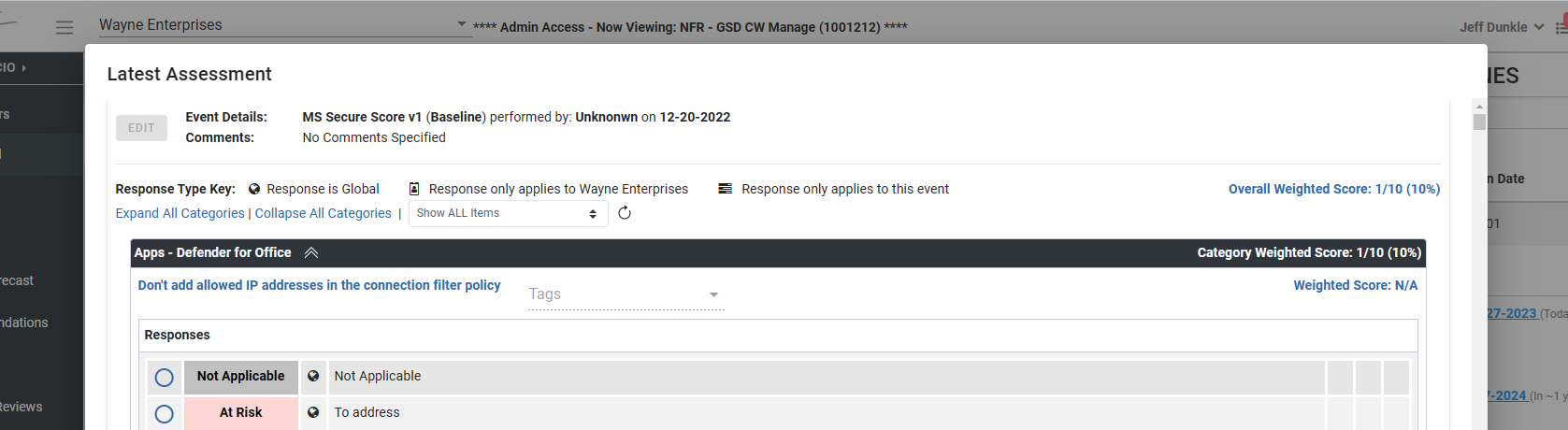Click the EDIT button
The image size is (1568, 430).
tap(141, 128)
